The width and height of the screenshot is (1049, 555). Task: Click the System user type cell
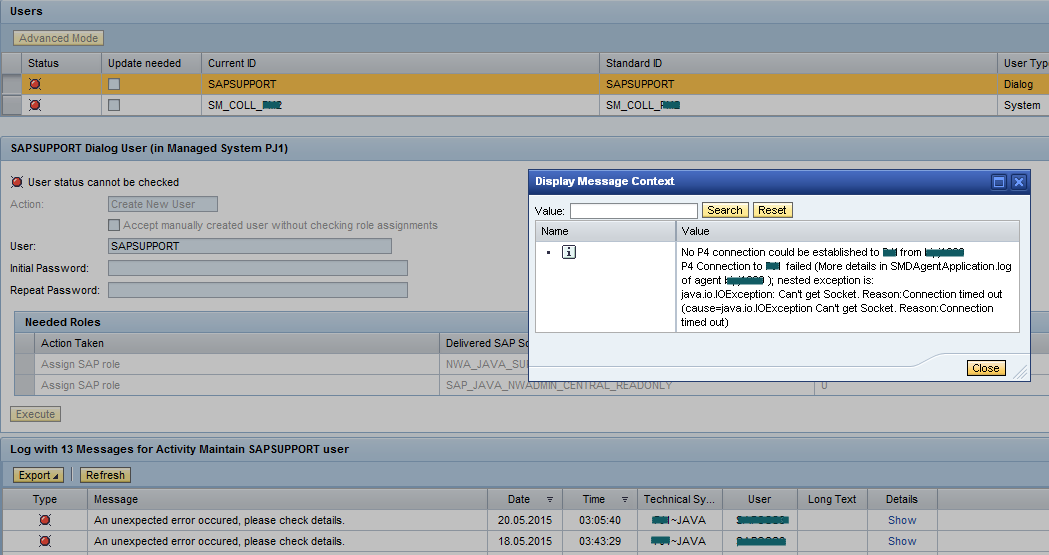tap(1022, 105)
